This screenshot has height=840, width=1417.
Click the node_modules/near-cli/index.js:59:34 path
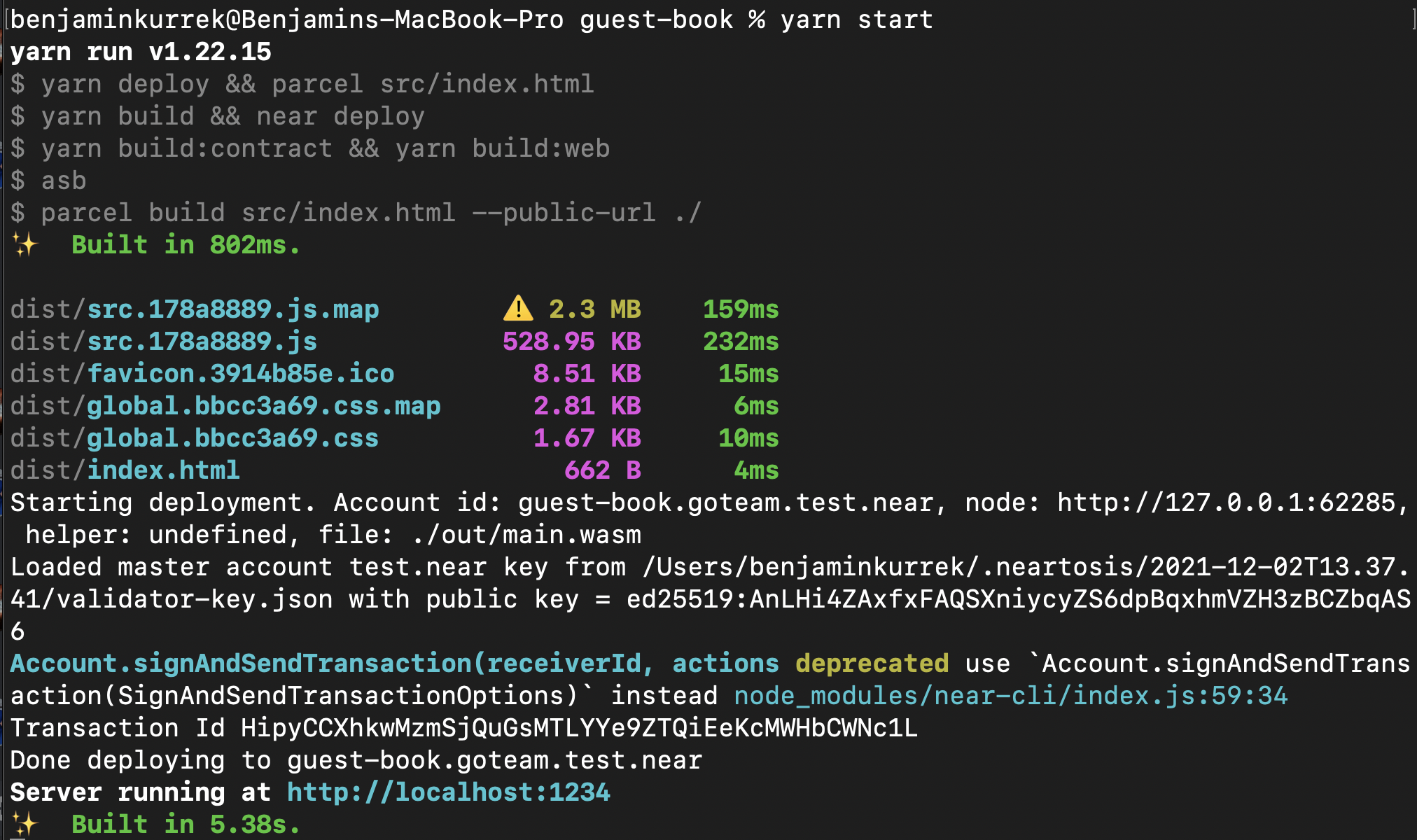pyautogui.click(x=1010, y=695)
